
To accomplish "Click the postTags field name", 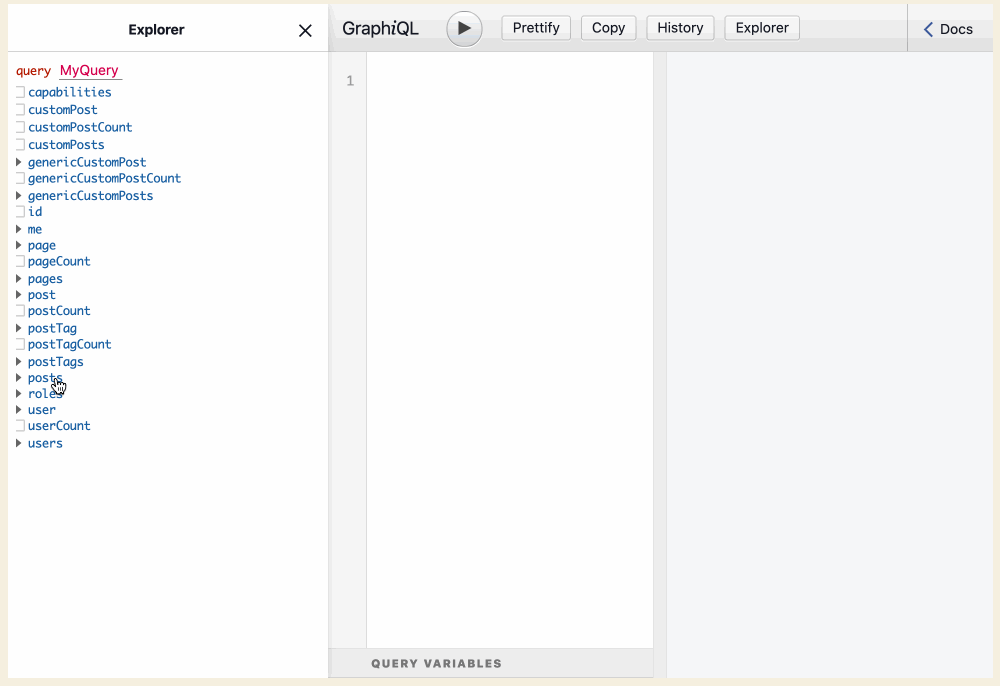I will pyautogui.click(x=55, y=361).
